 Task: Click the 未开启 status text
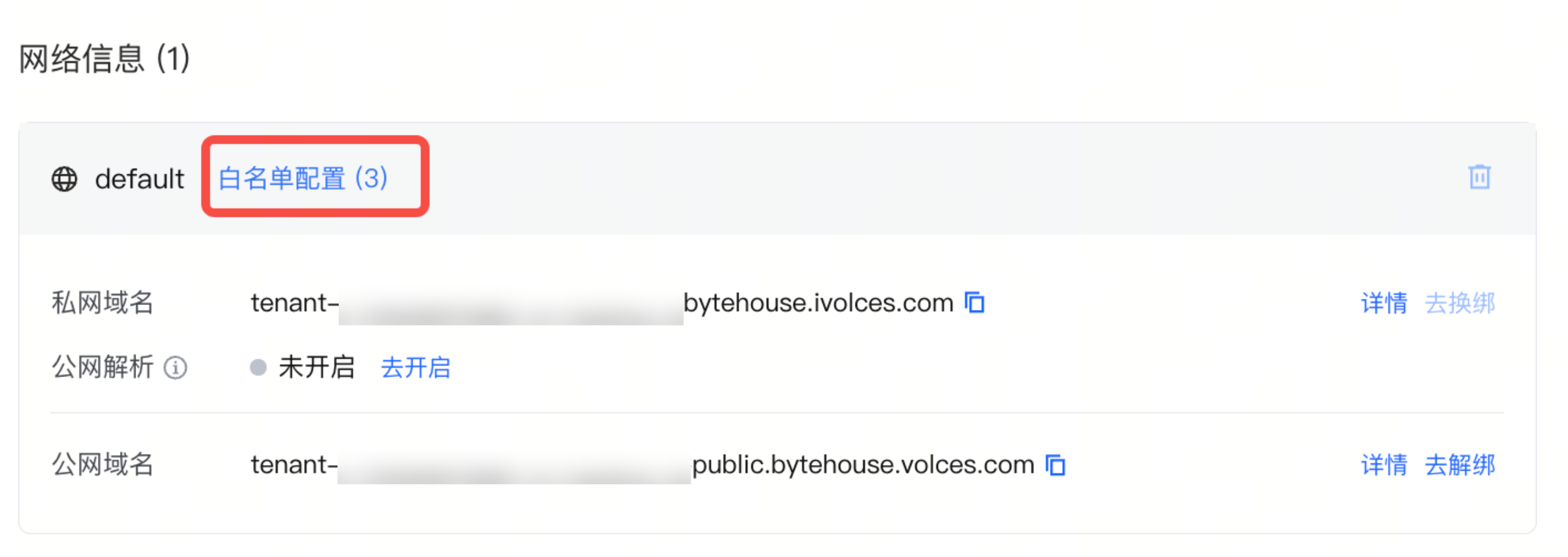click(x=317, y=368)
